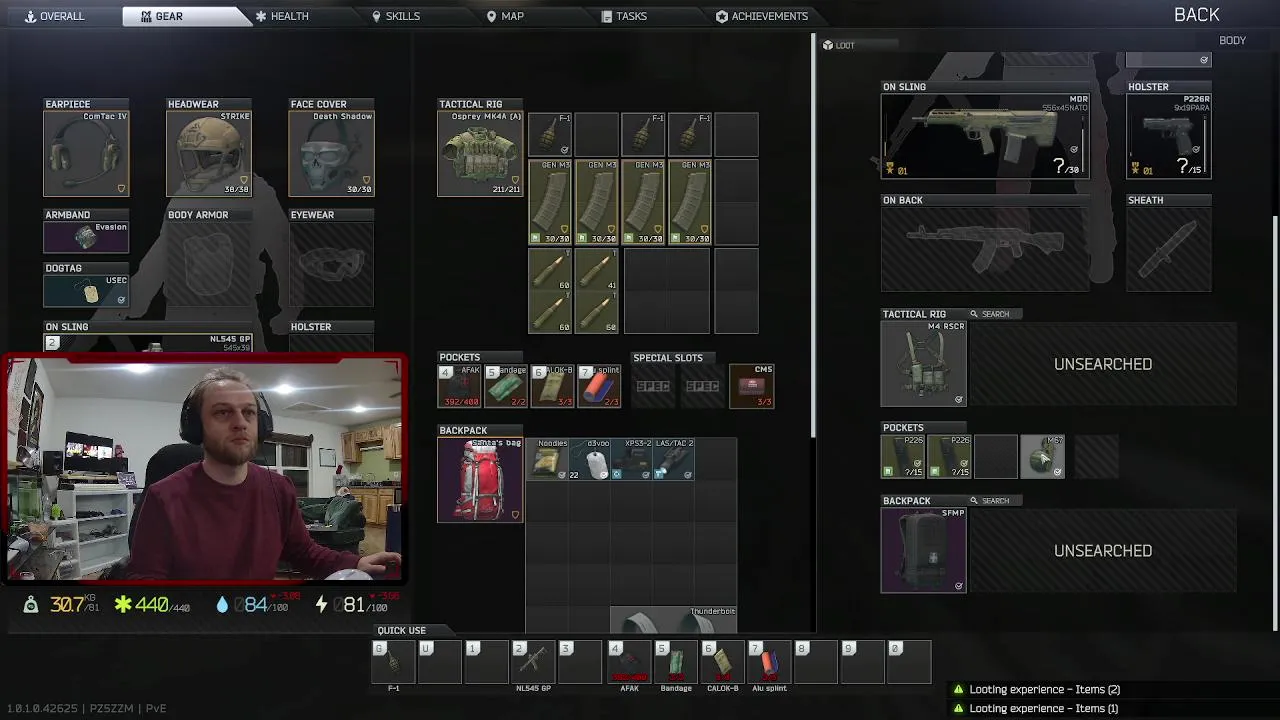Viewport: 1280px width, 720px height.
Task: Select the Evasion armband
Action: tap(86, 237)
